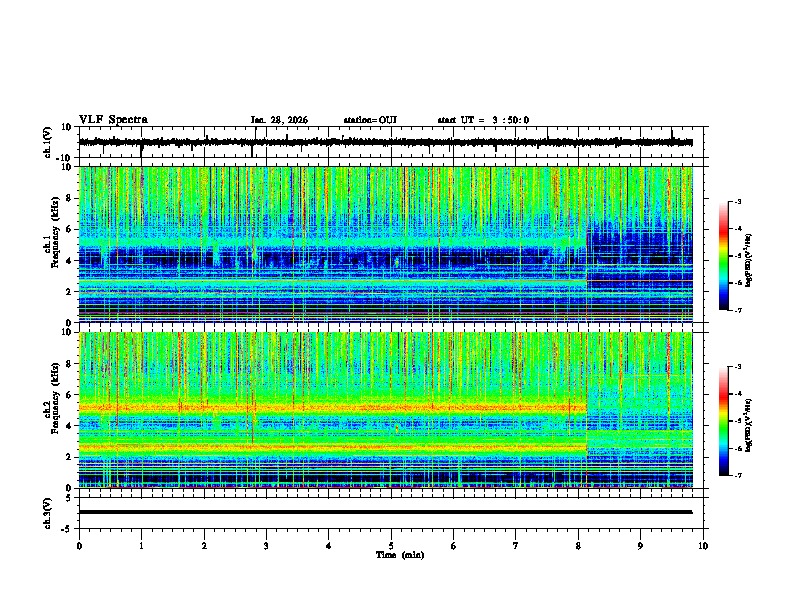Click time axis tick label "0"
Viewport: 792px width, 612px height.
point(79,546)
